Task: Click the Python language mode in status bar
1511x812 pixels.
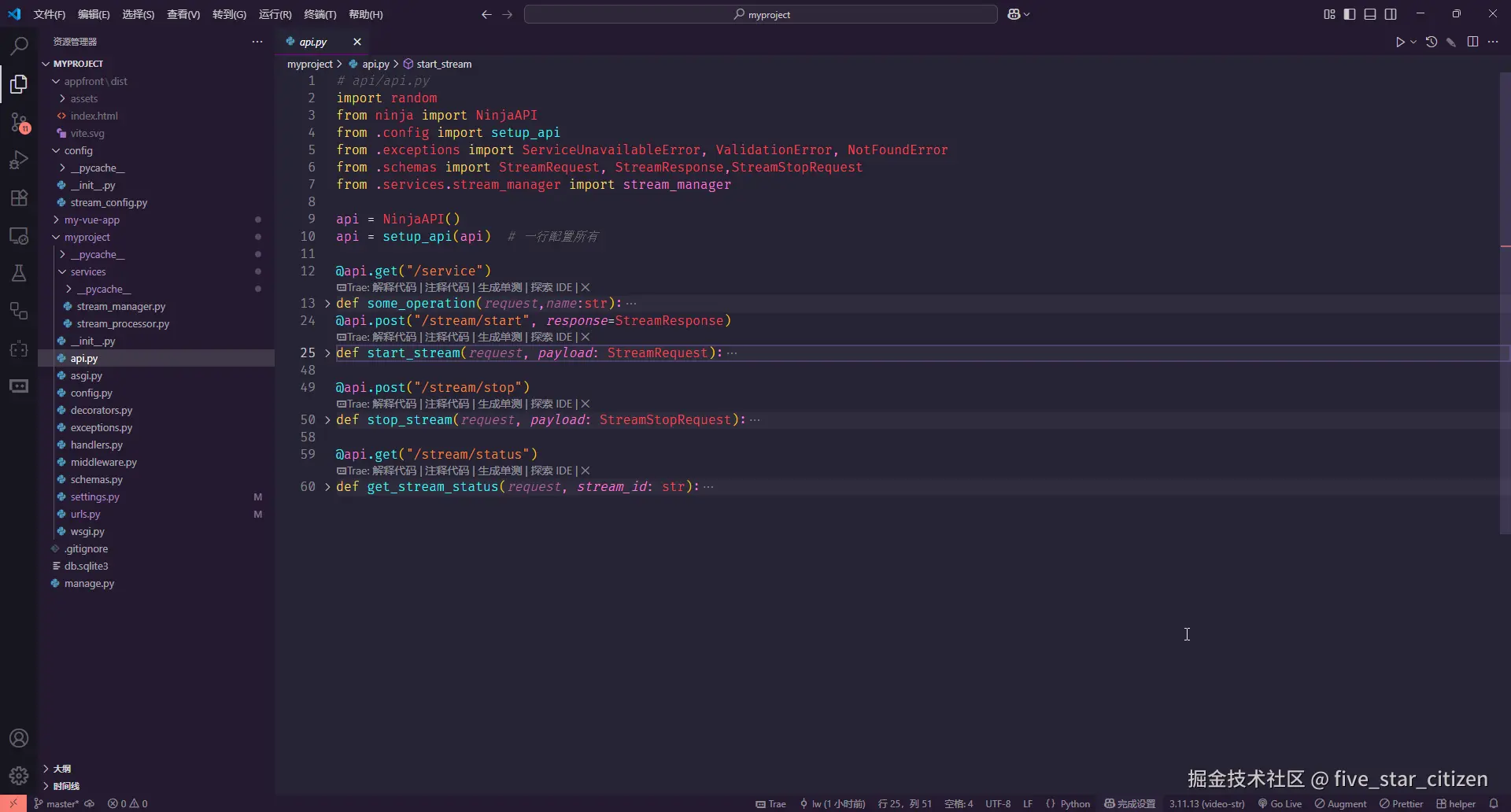Action: click(1074, 803)
